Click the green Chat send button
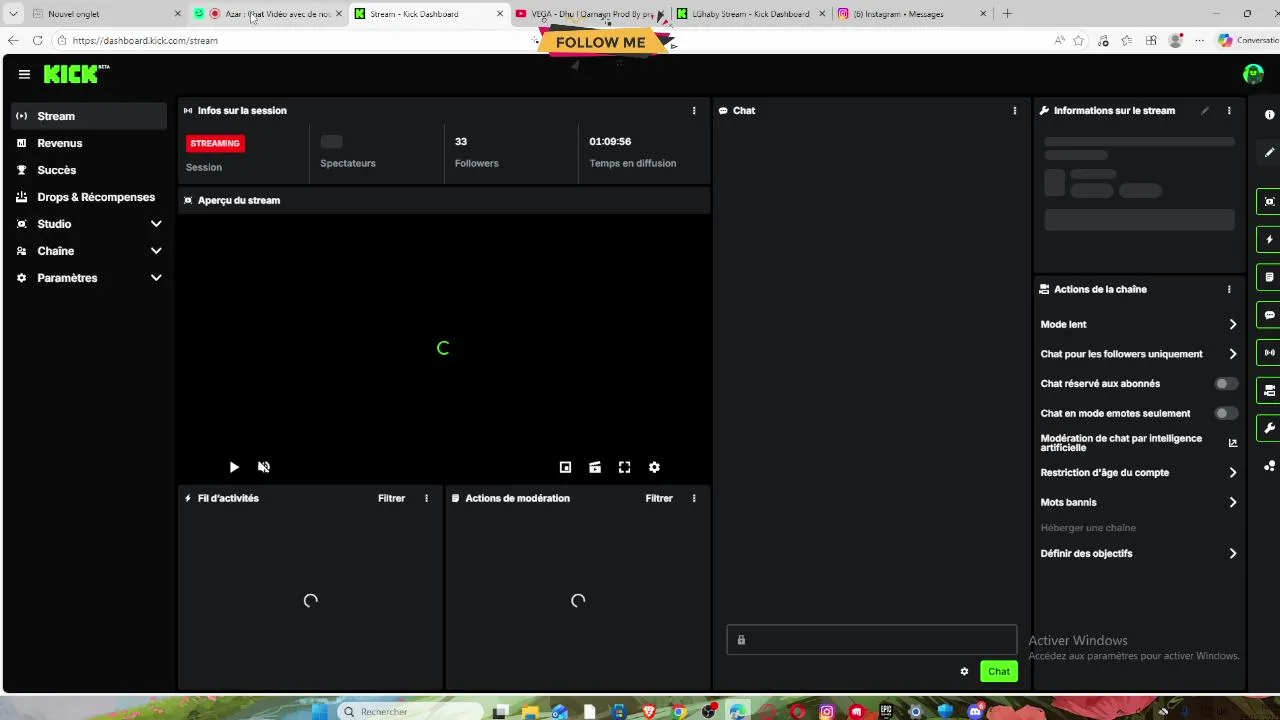The width and height of the screenshot is (1280, 720). click(x=999, y=672)
